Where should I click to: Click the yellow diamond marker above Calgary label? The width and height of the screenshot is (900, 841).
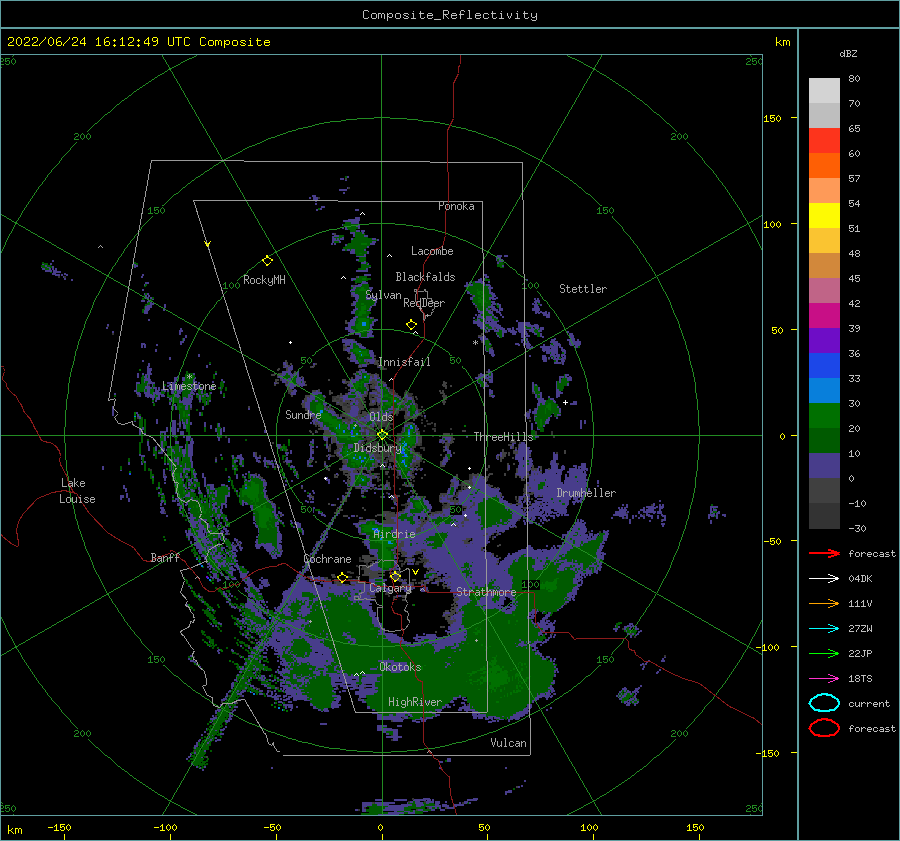395,576
